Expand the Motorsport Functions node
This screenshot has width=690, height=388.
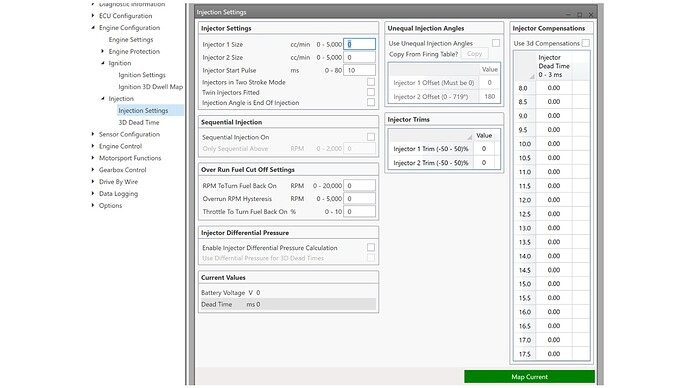point(93,158)
